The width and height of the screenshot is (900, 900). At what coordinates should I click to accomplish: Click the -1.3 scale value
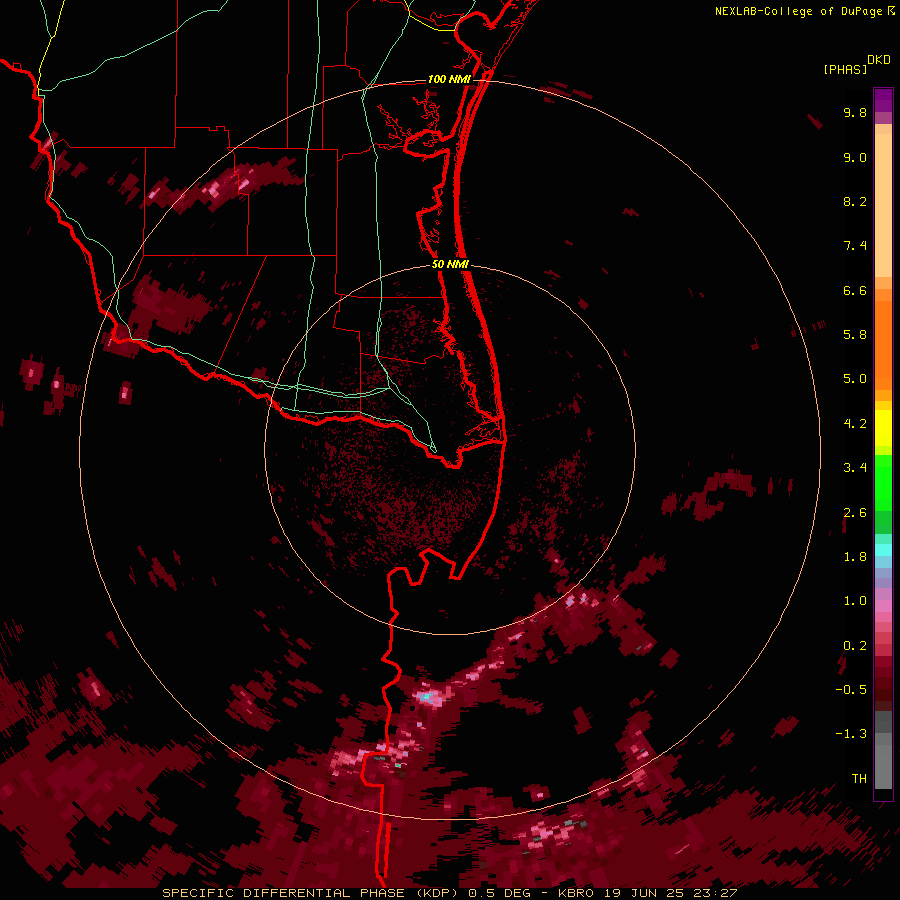[x=851, y=734]
